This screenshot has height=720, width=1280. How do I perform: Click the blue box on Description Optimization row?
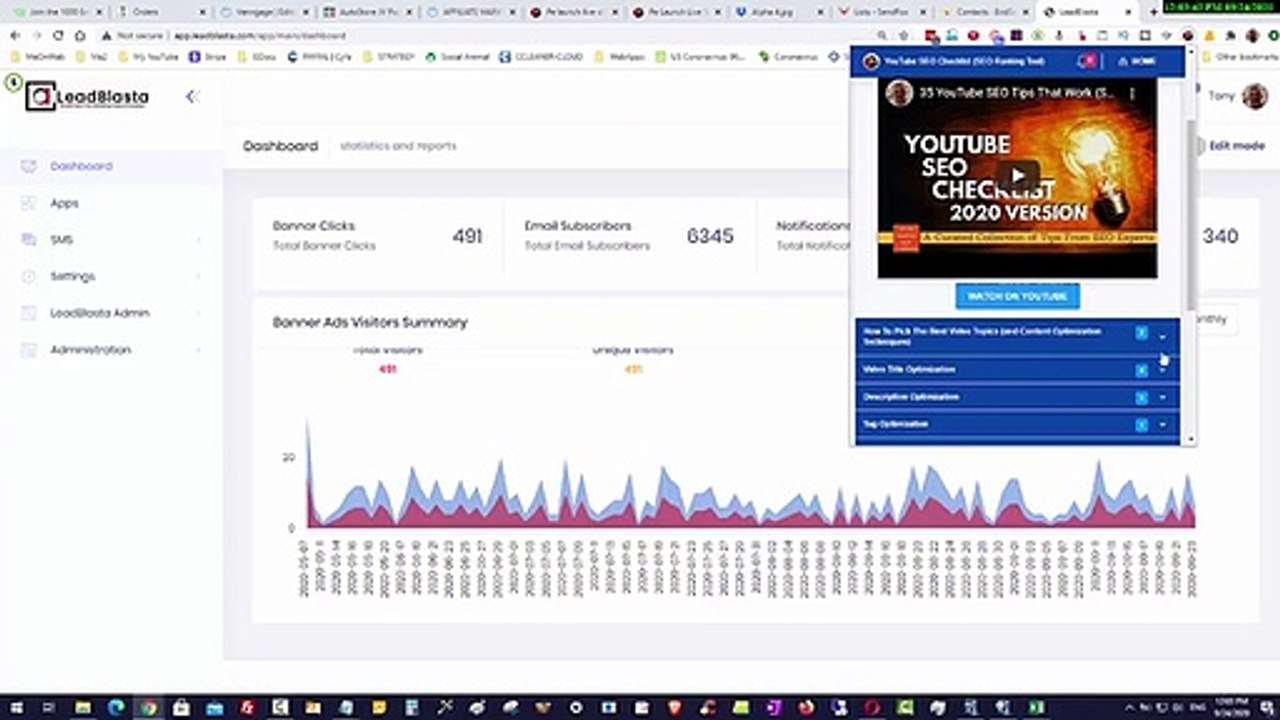(x=1141, y=397)
